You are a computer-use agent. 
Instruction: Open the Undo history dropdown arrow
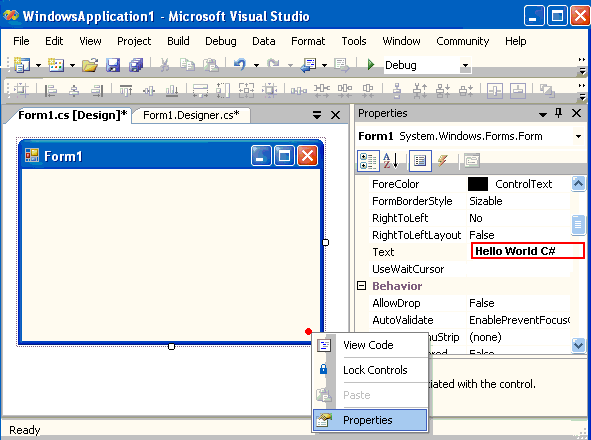[256, 66]
